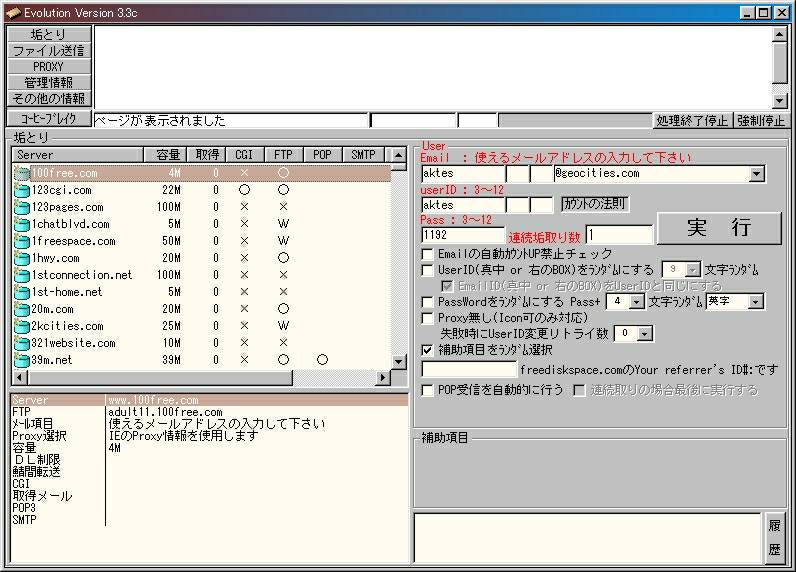Click the 連続垢取り数 input field

(x=619, y=235)
